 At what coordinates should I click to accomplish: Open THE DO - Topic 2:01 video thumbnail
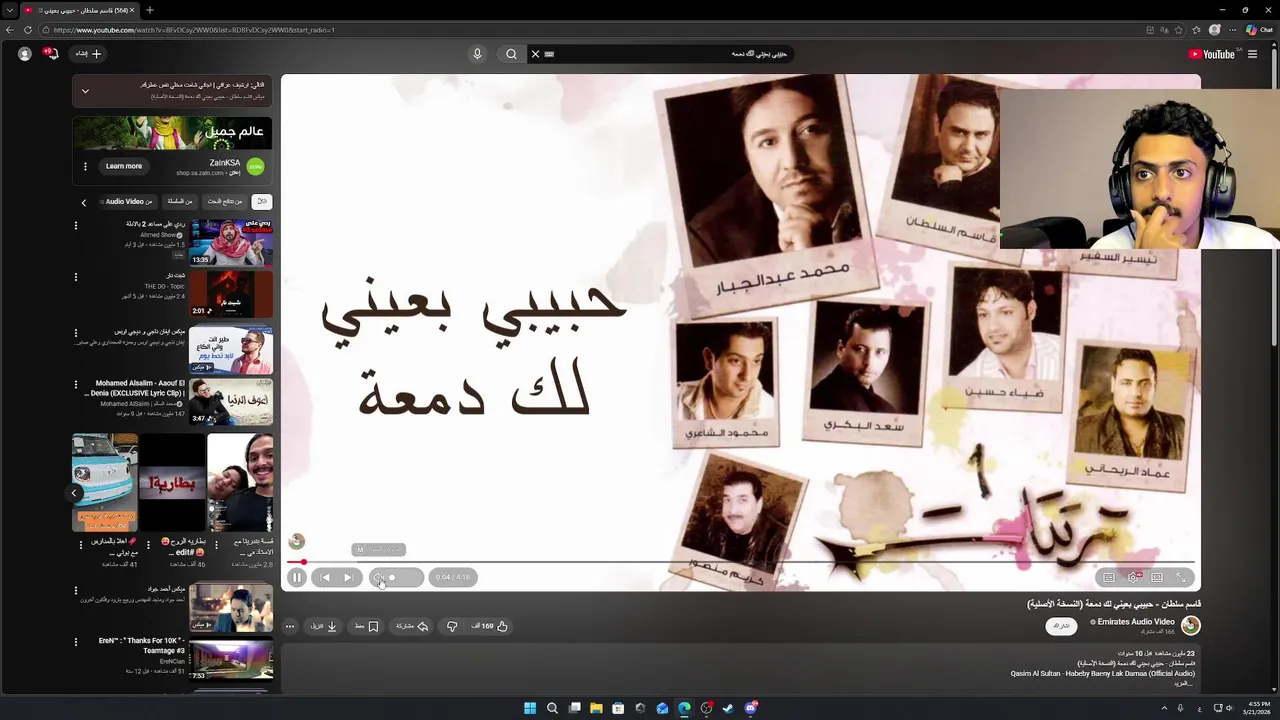pos(231,294)
